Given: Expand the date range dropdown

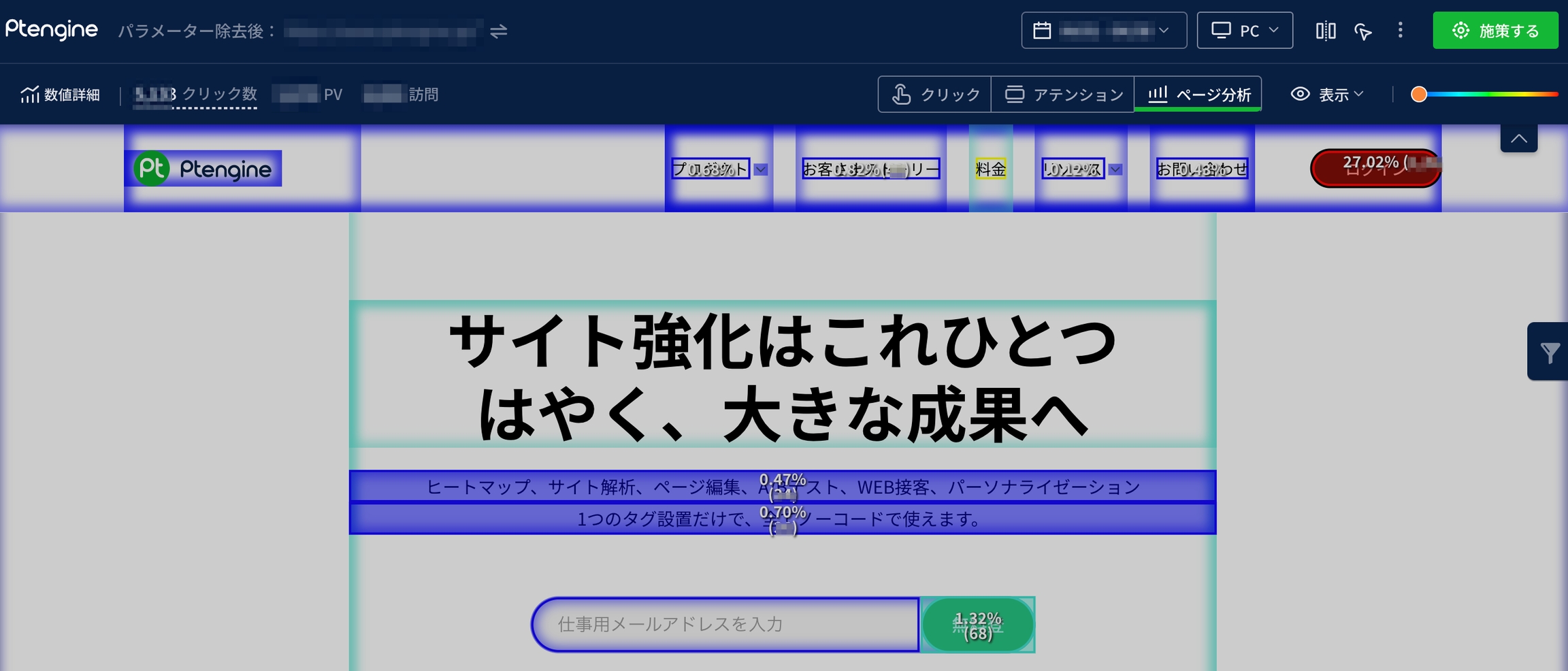Looking at the screenshot, I should tap(1164, 31).
